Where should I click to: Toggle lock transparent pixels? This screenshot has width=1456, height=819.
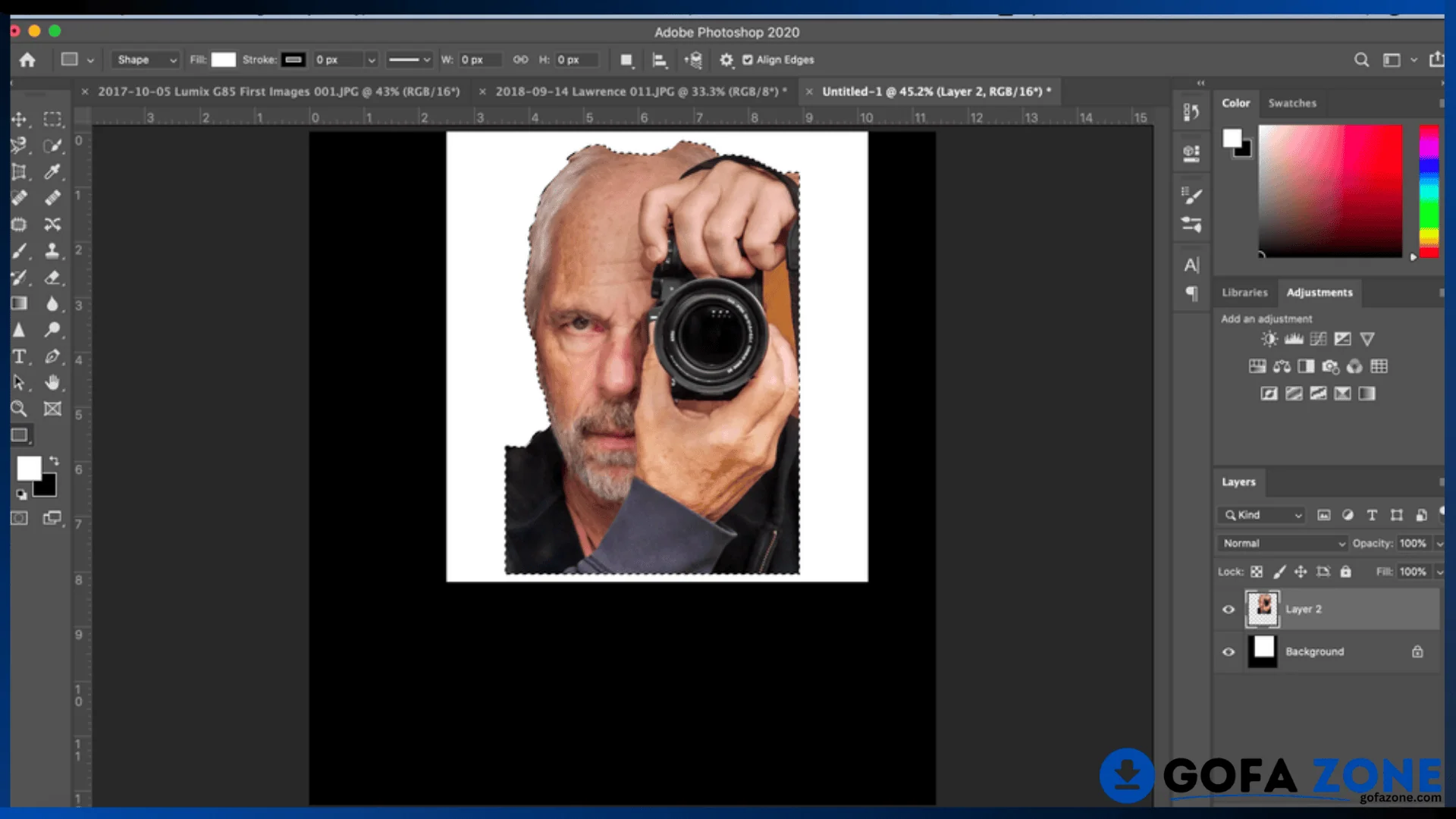(1257, 572)
